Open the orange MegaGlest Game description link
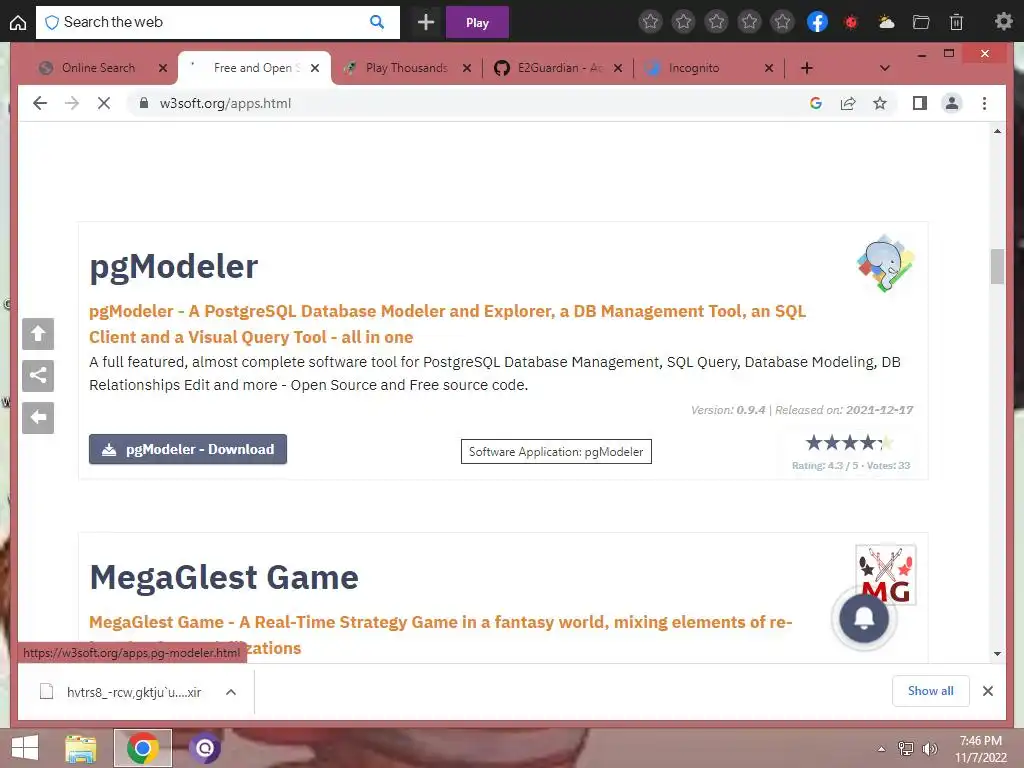The width and height of the screenshot is (1024, 768). tap(441, 634)
